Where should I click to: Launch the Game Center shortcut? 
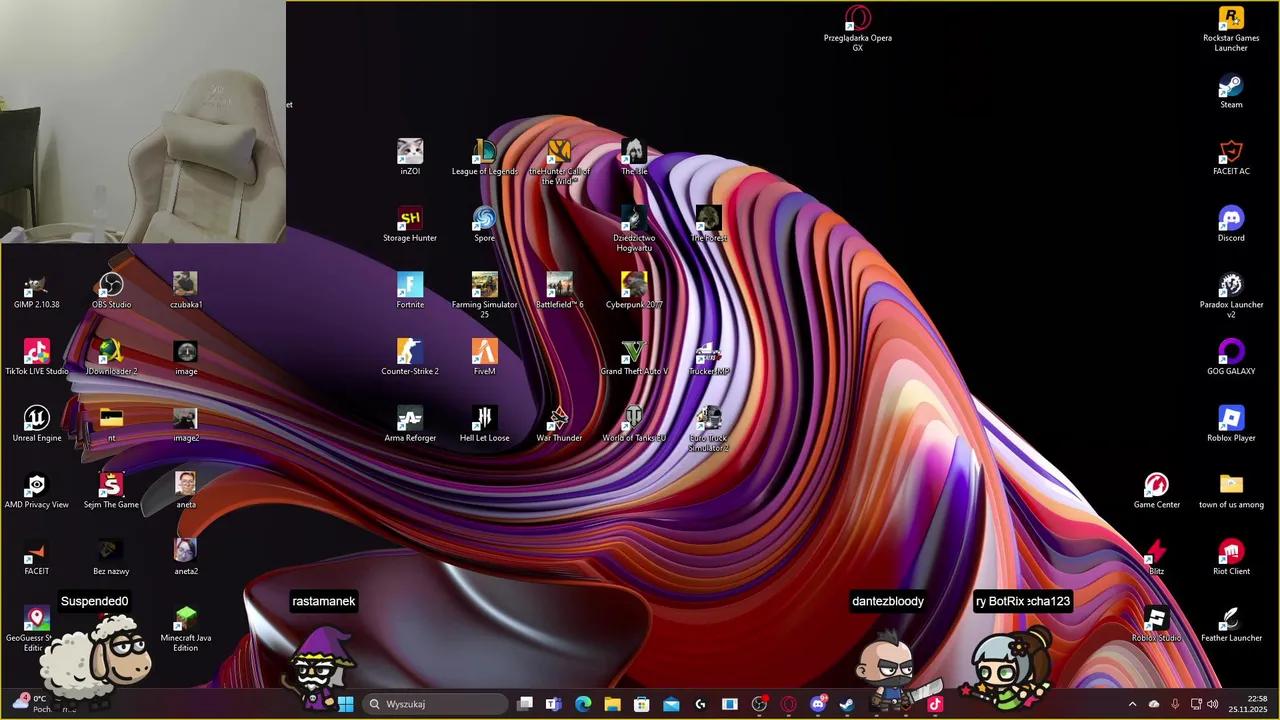(x=1157, y=491)
